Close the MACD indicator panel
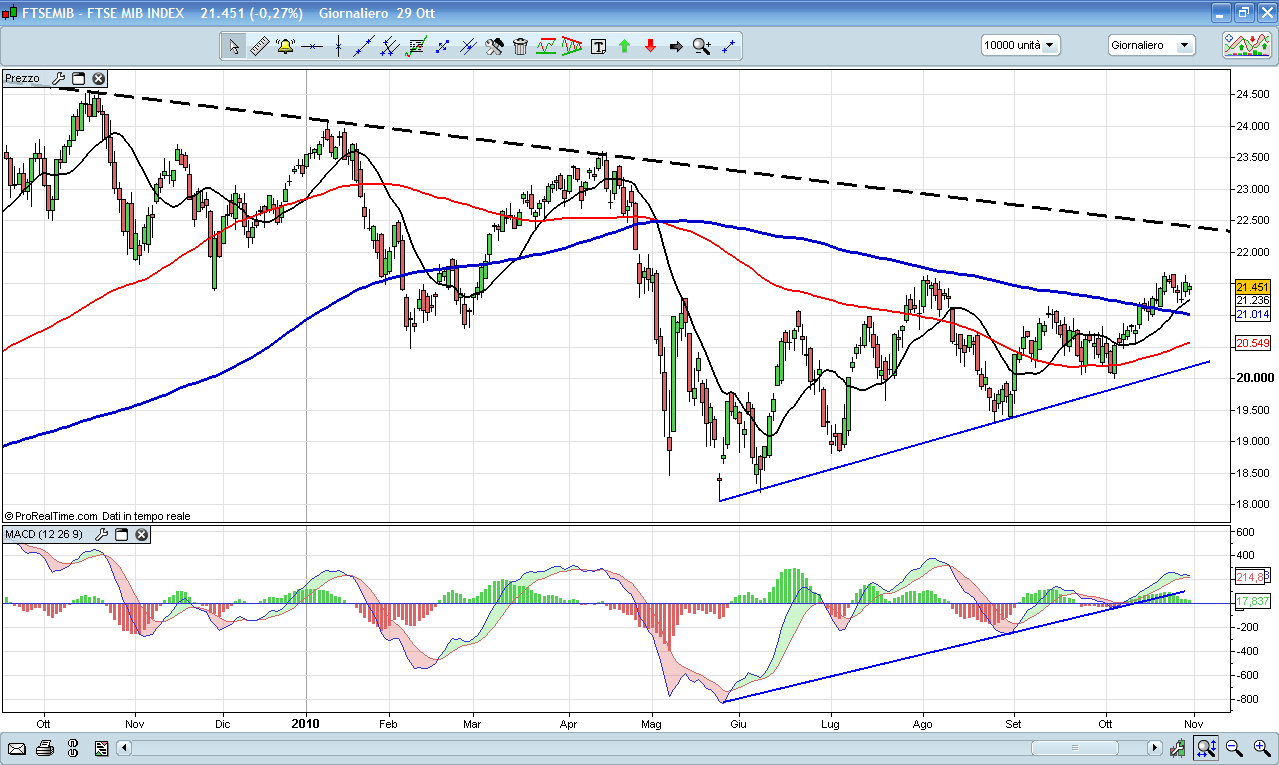Image resolution: width=1279 pixels, height=765 pixels. pyautogui.click(x=142, y=535)
